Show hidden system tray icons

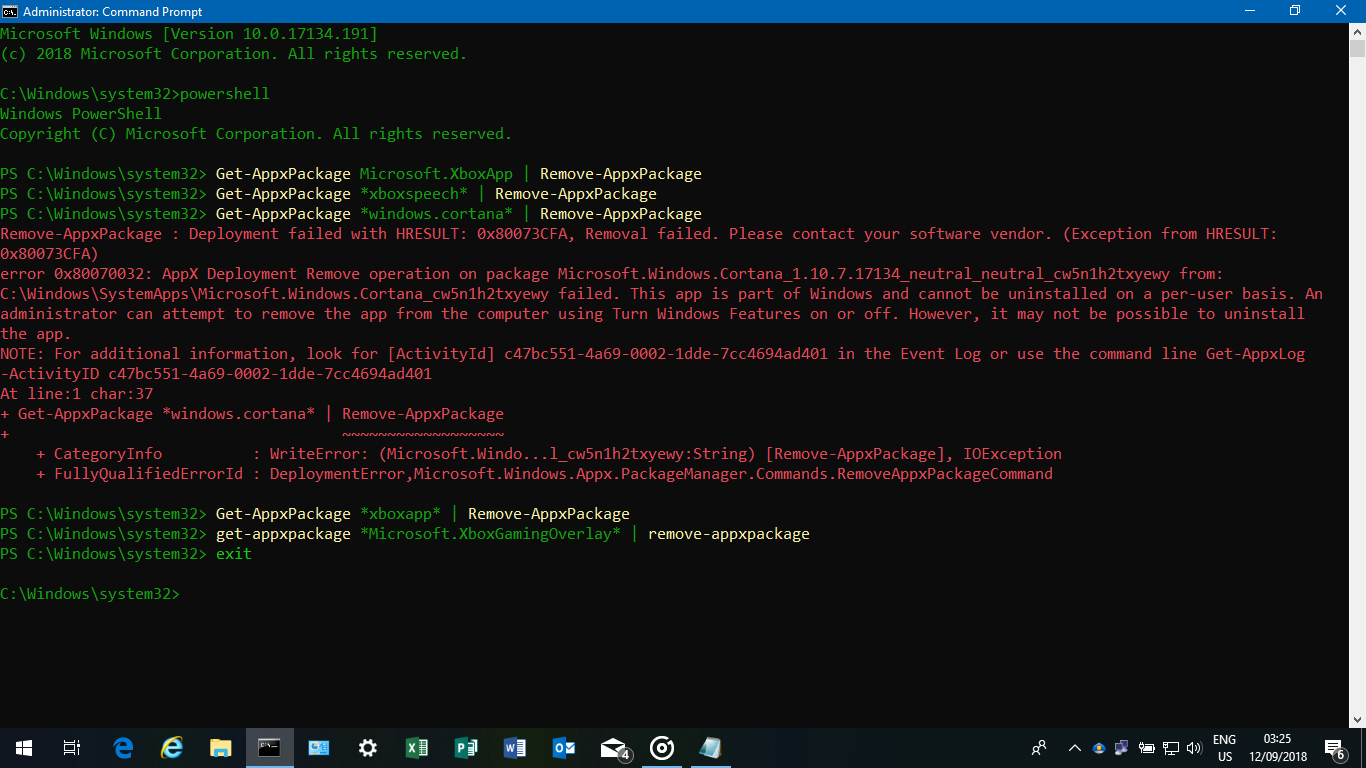click(1075, 748)
